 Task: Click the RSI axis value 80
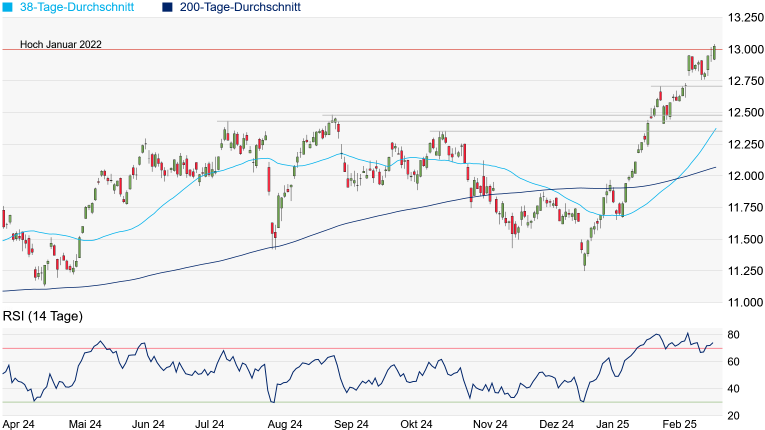click(733, 334)
